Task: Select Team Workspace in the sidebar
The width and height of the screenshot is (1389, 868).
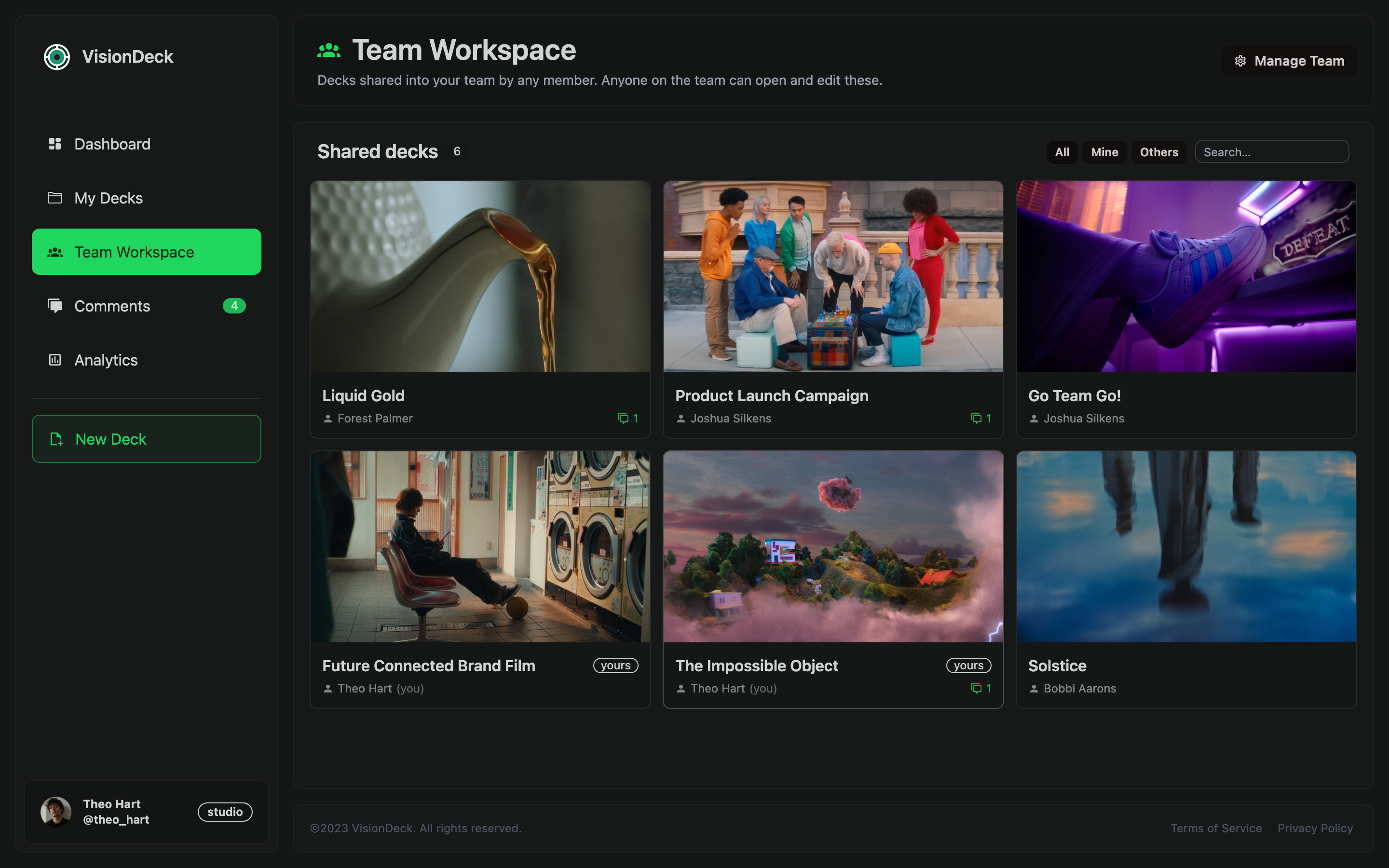Action: click(x=146, y=252)
